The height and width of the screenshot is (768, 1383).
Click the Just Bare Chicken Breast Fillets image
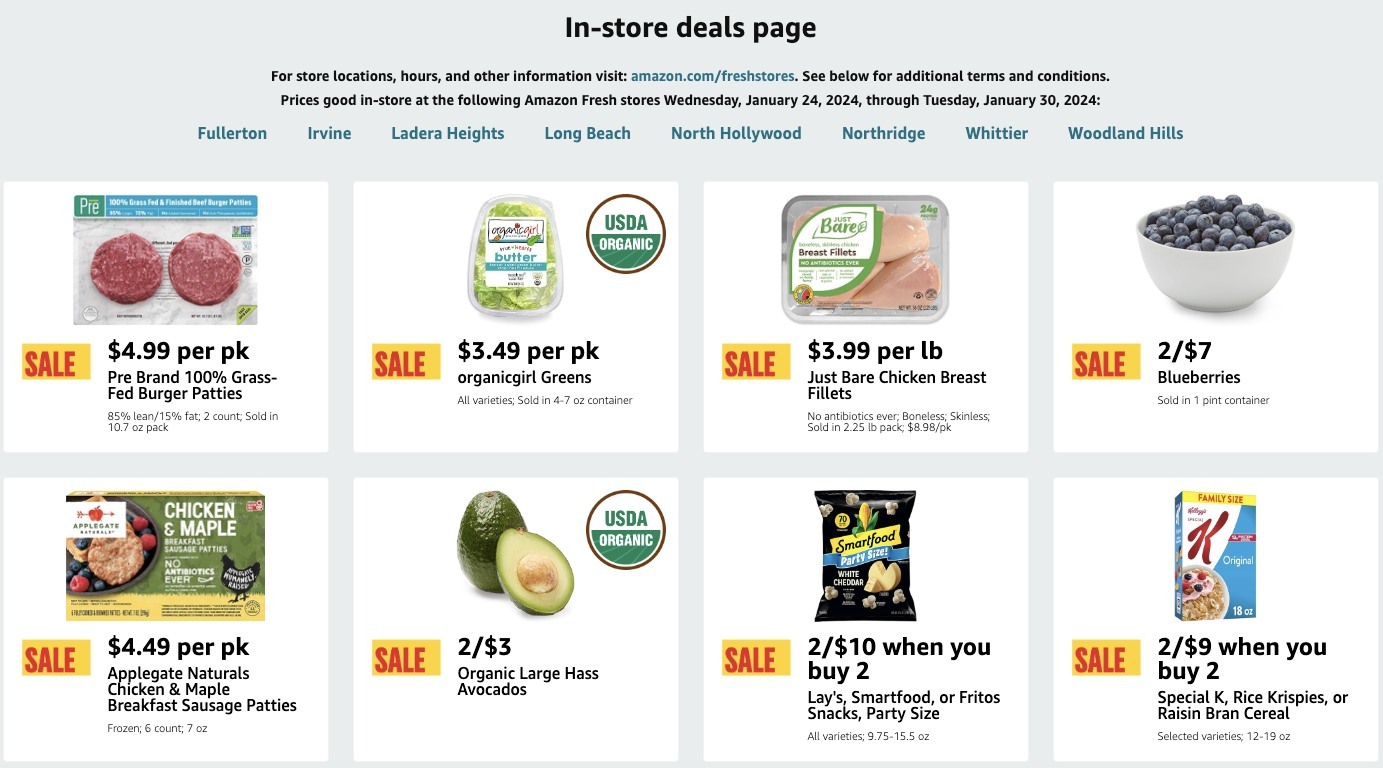click(865, 257)
